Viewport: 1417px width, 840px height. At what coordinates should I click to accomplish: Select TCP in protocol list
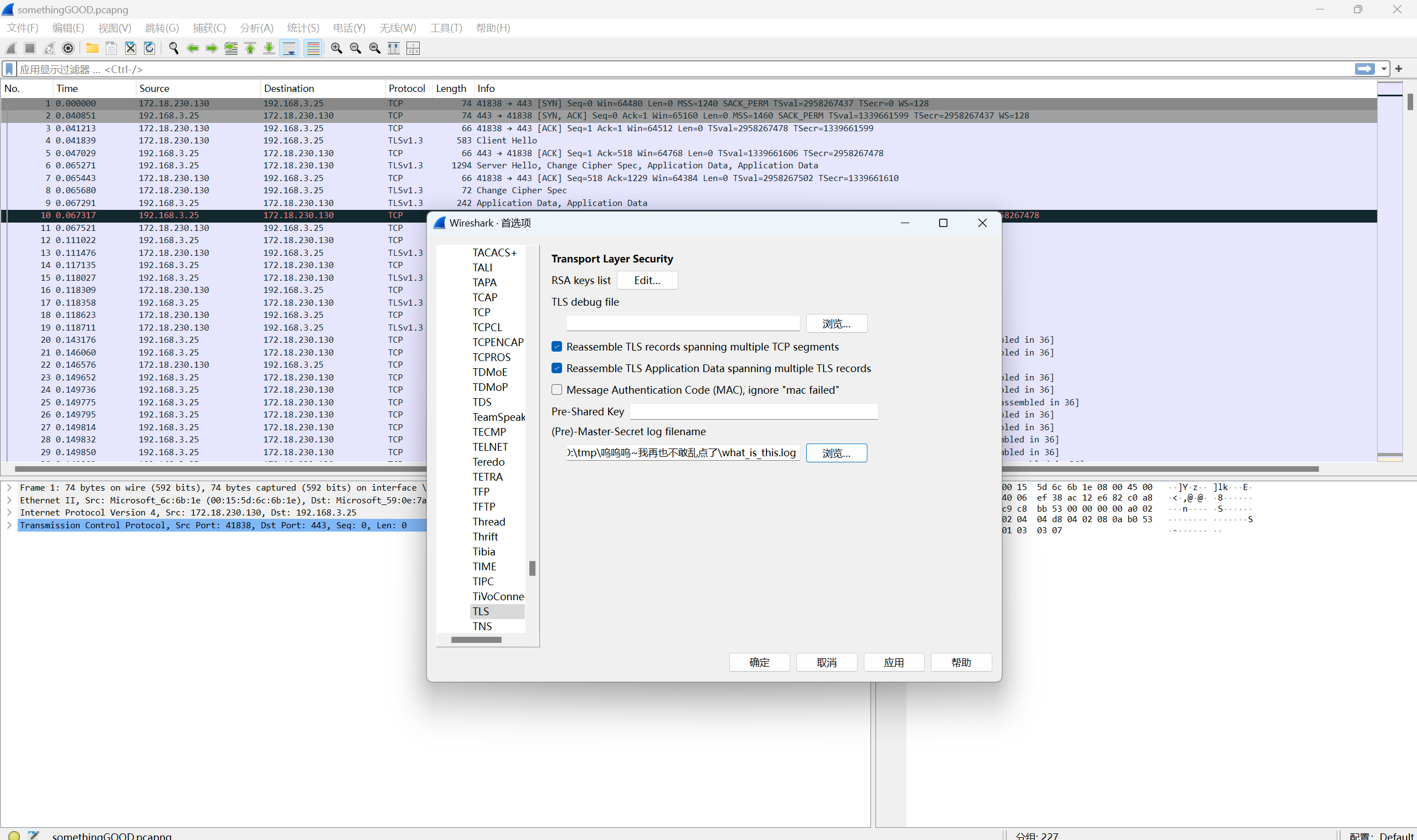click(481, 312)
